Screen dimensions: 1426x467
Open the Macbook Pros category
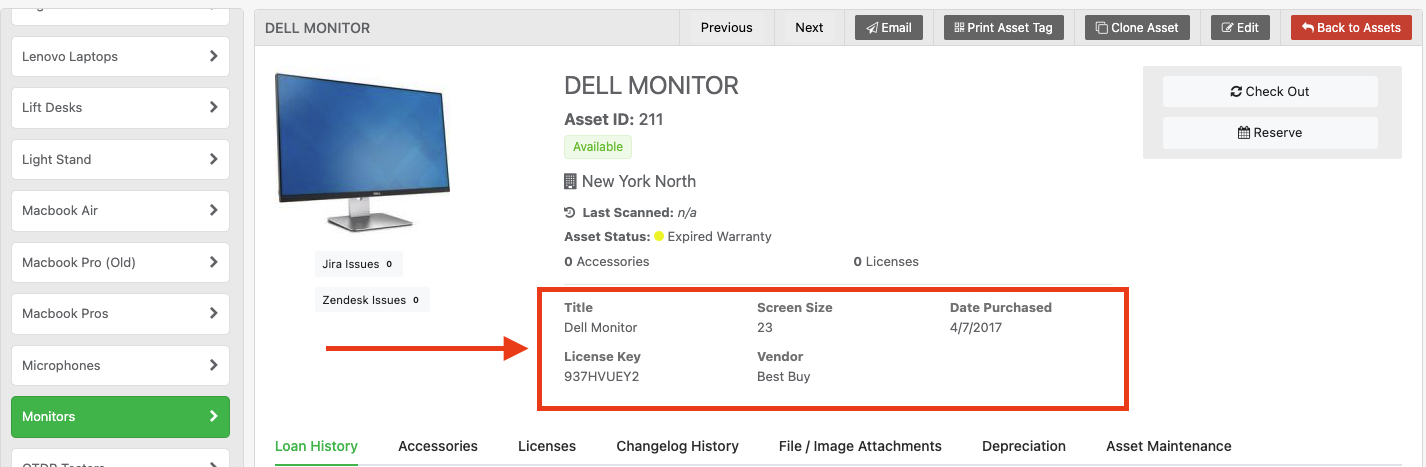pos(120,314)
